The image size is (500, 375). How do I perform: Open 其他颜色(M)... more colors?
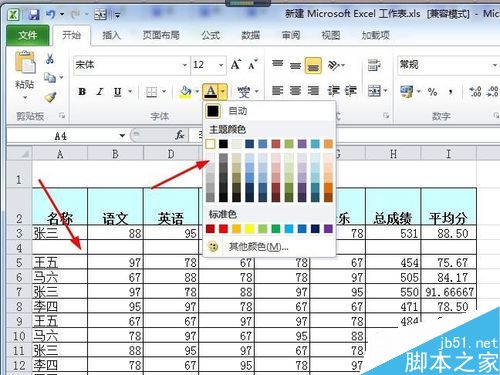[269, 247]
